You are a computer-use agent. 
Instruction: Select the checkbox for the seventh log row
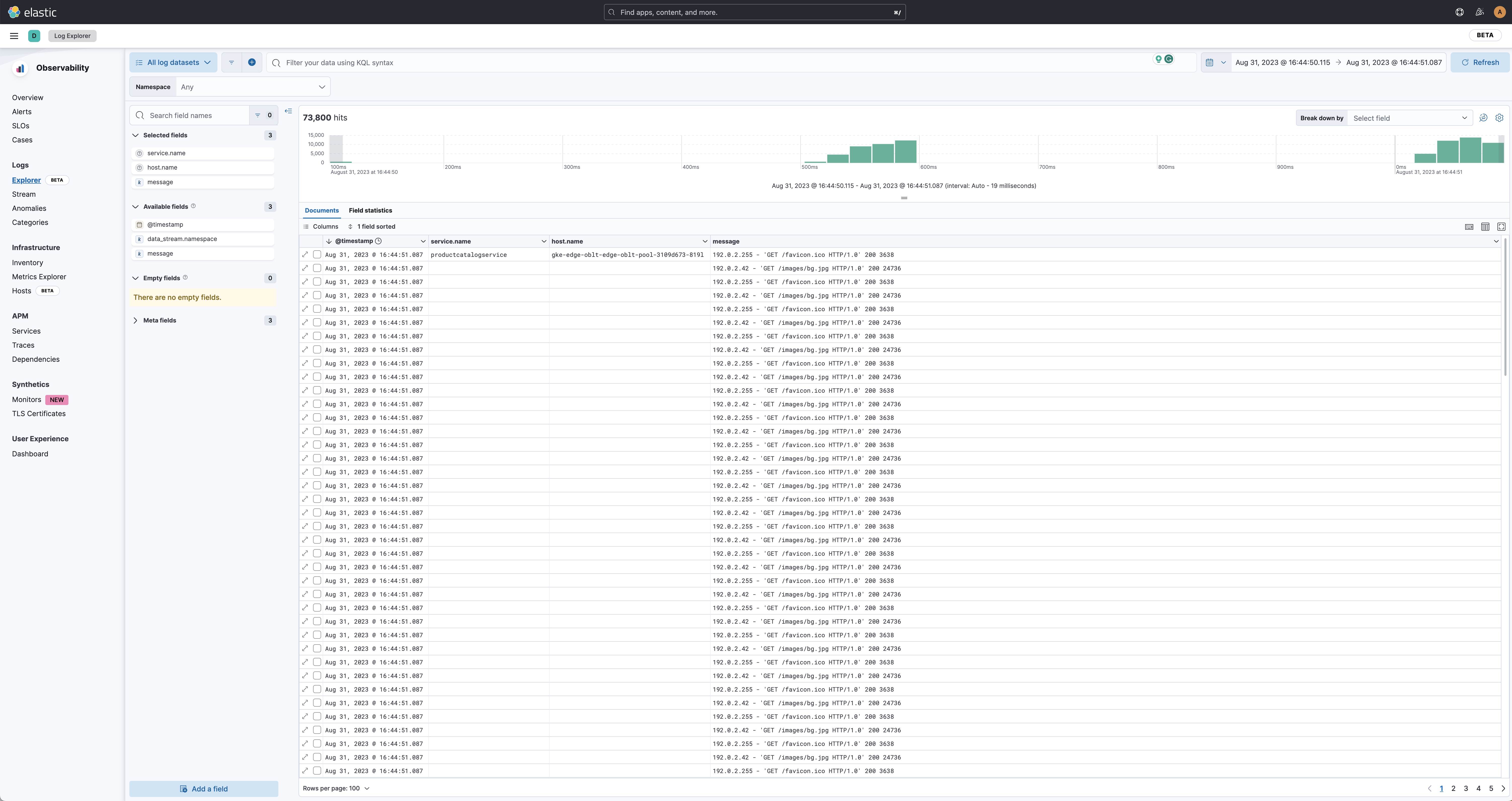(x=317, y=336)
